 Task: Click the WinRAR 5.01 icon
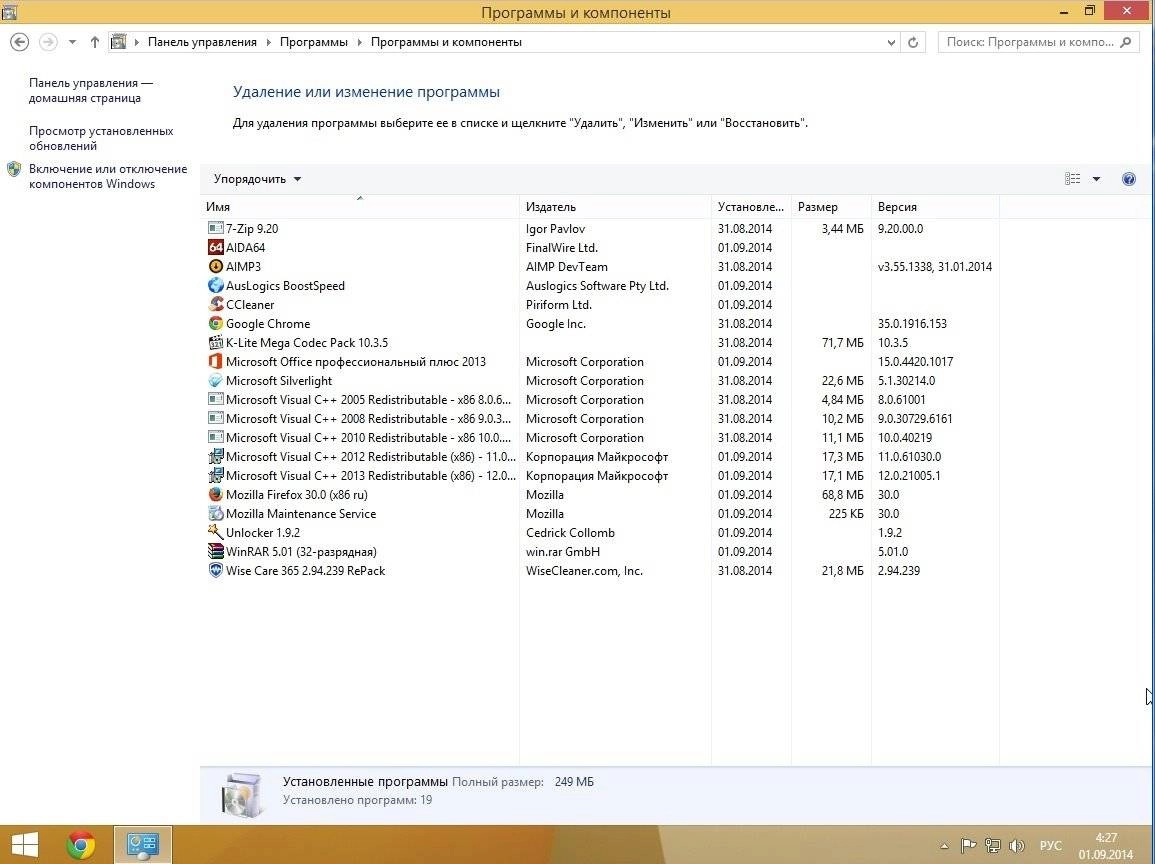coord(215,552)
